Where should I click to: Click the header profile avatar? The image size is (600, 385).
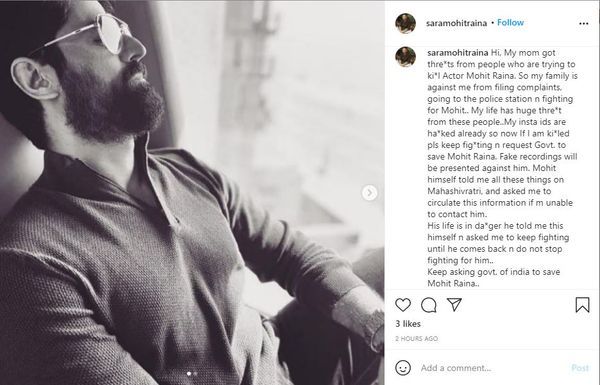coord(406,23)
